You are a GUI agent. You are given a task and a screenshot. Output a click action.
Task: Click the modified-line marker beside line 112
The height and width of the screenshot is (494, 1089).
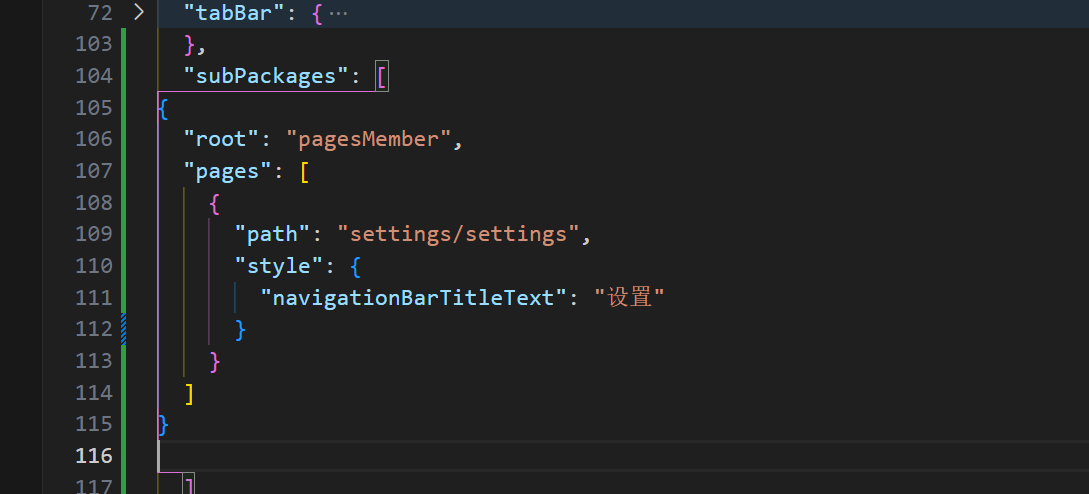[124, 329]
